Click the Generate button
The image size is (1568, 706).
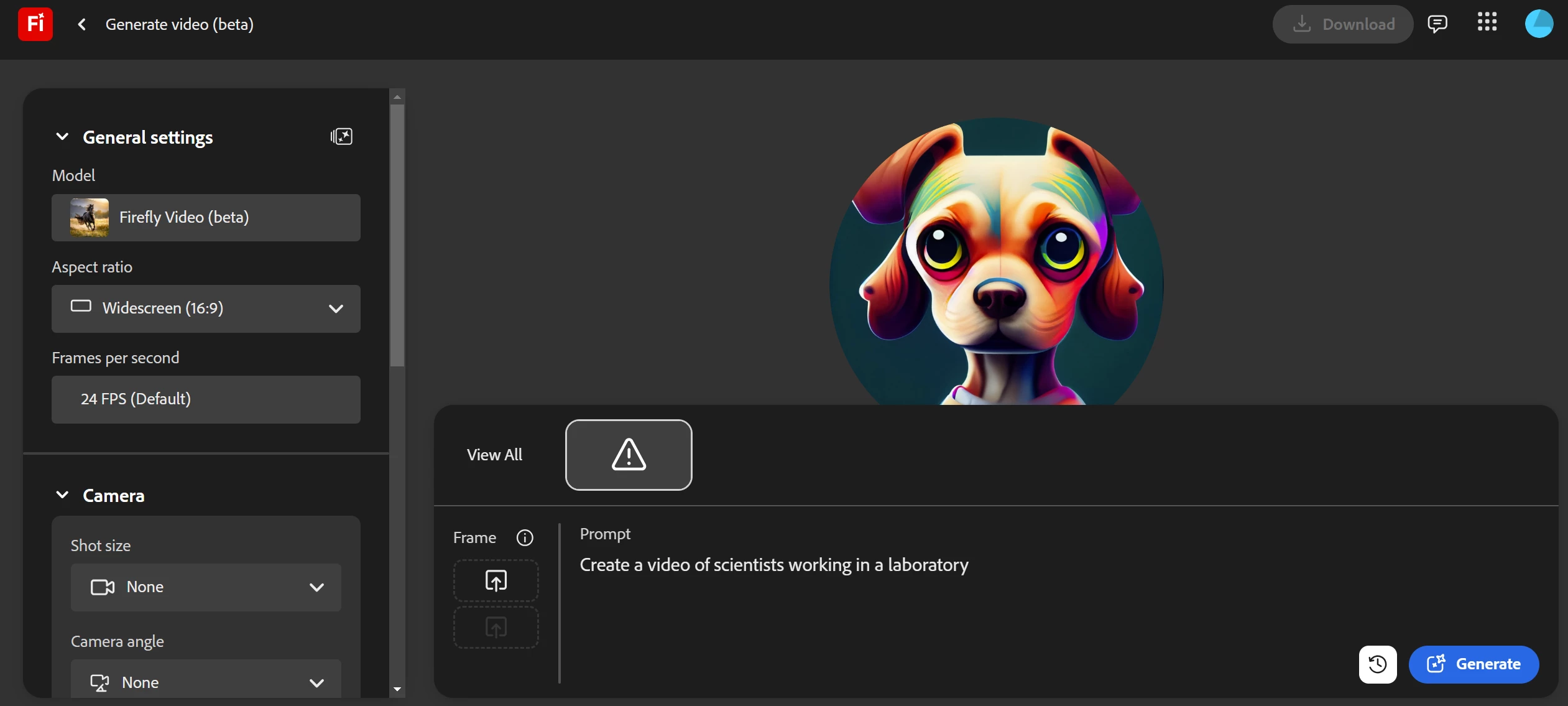(1473, 664)
